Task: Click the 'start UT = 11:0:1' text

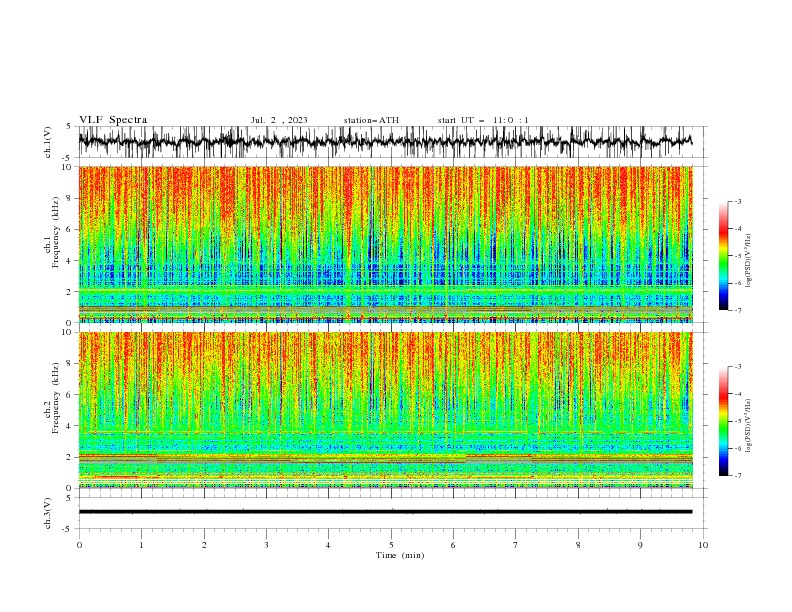Action: pyautogui.click(x=483, y=120)
